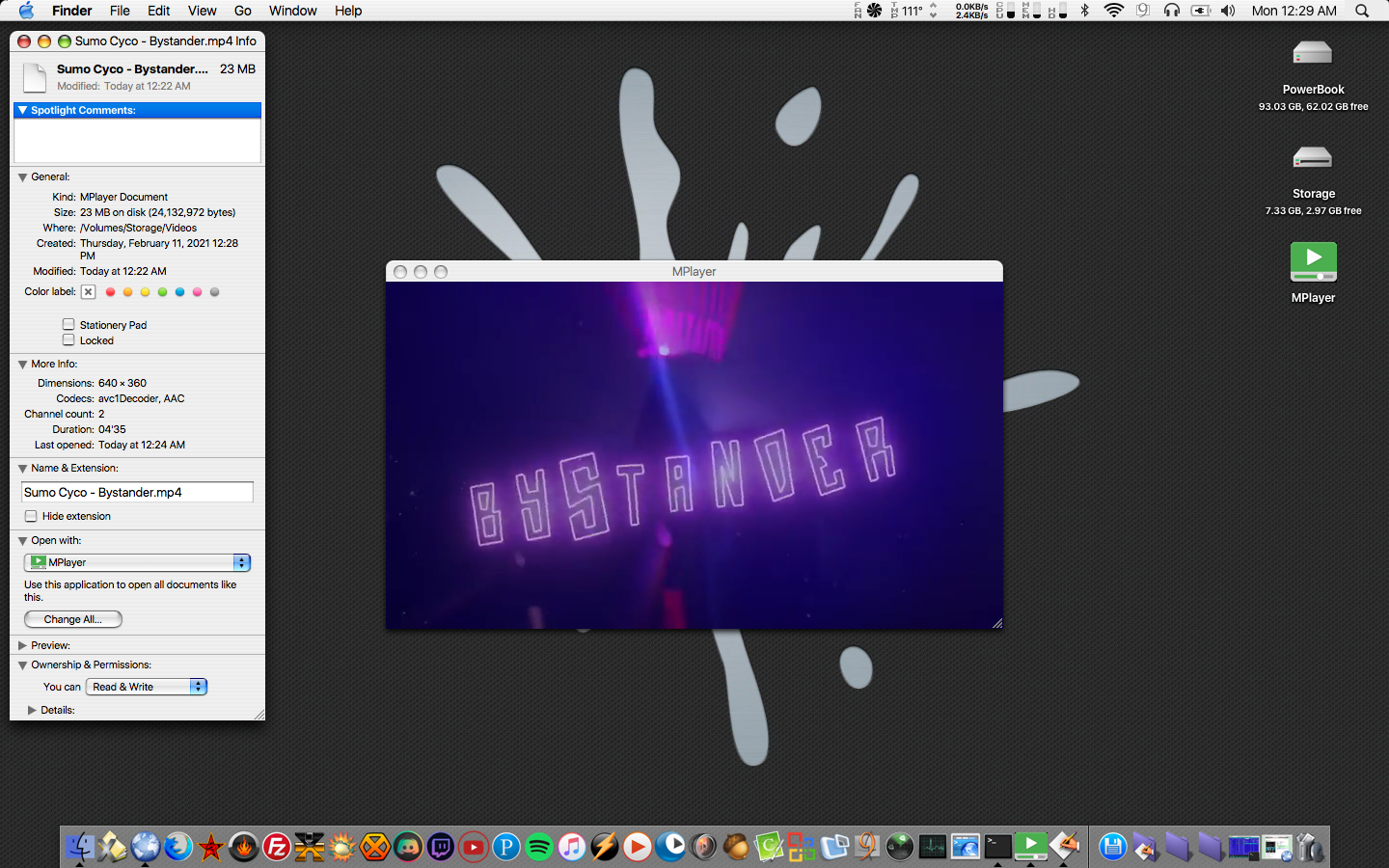Open the Storage drive on desktop

(1313, 157)
